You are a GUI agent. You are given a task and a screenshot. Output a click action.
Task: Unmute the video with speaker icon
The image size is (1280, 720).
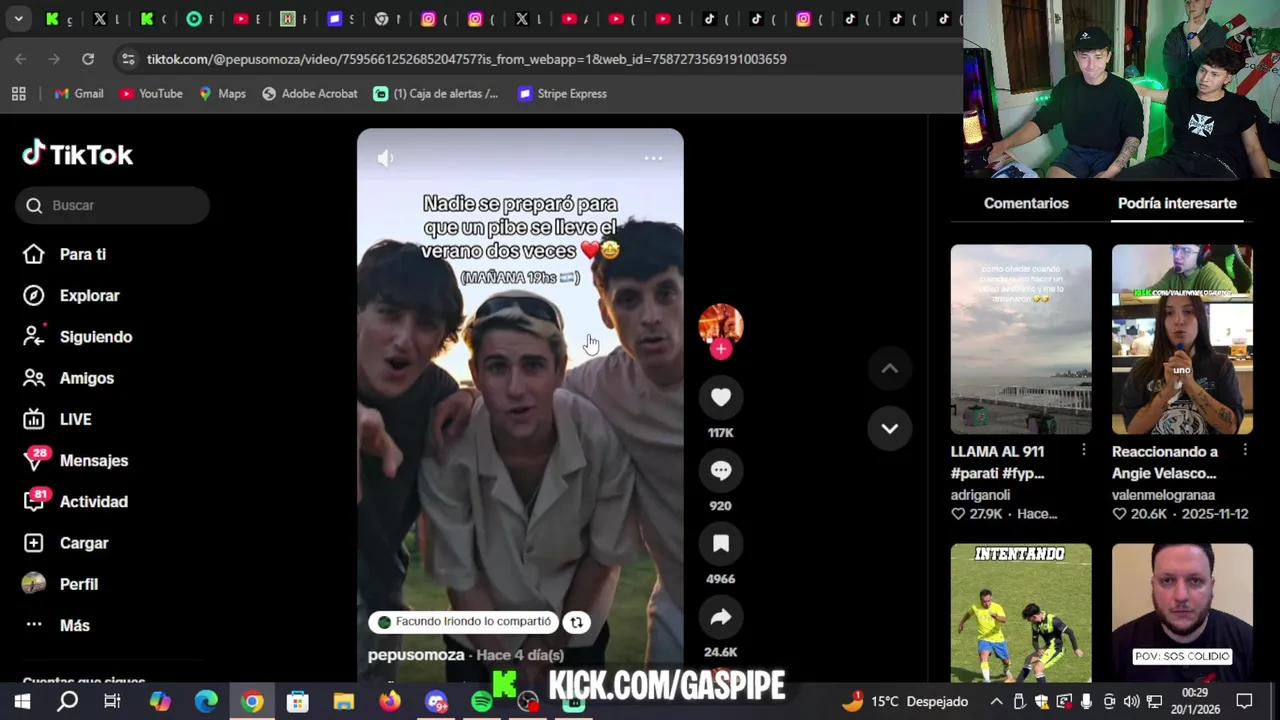click(x=385, y=158)
